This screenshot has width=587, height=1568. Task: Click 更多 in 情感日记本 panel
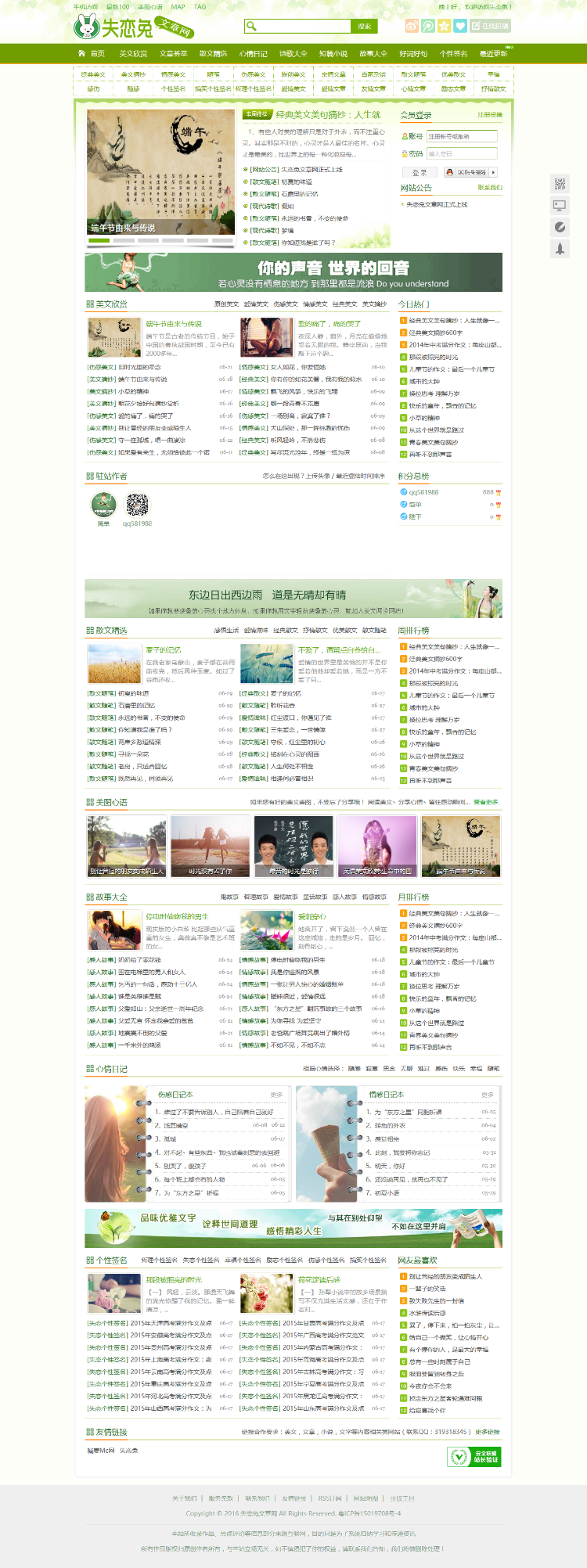(x=488, y=1095)
